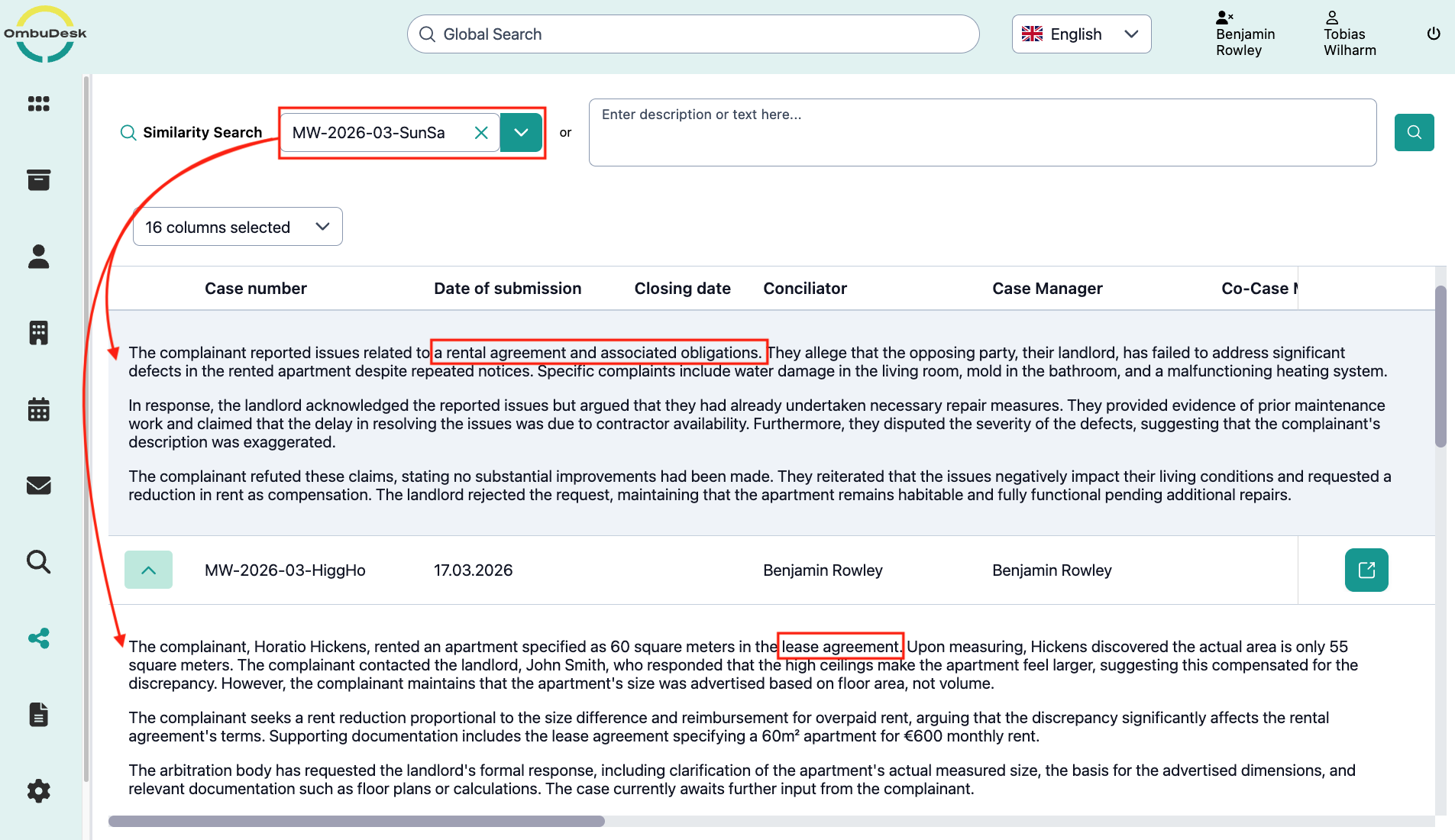Viewport: 1455px width, 840px height.
Task: Click the MW-2026-03-HiggHo case number
Action: tap(285, 570)
